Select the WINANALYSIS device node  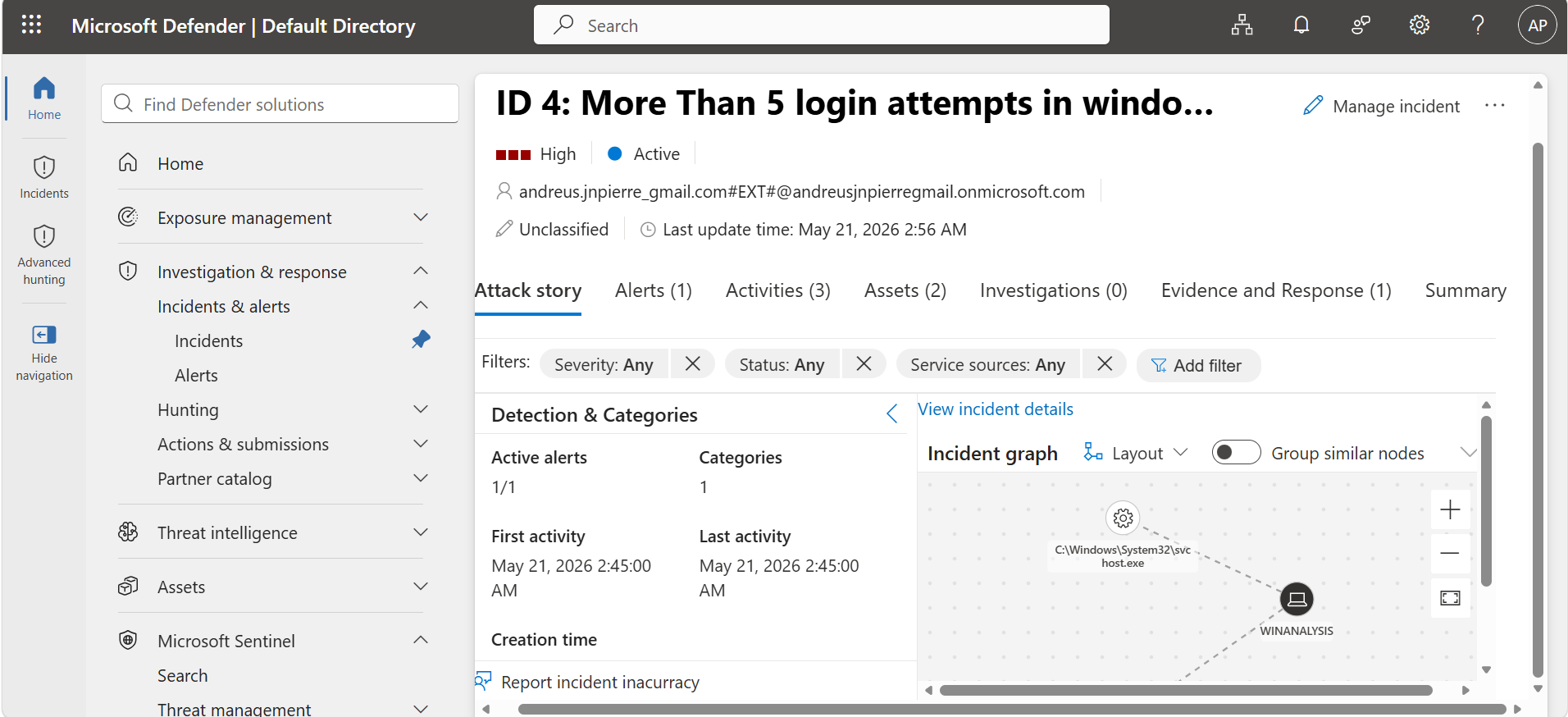[1297, 599]
